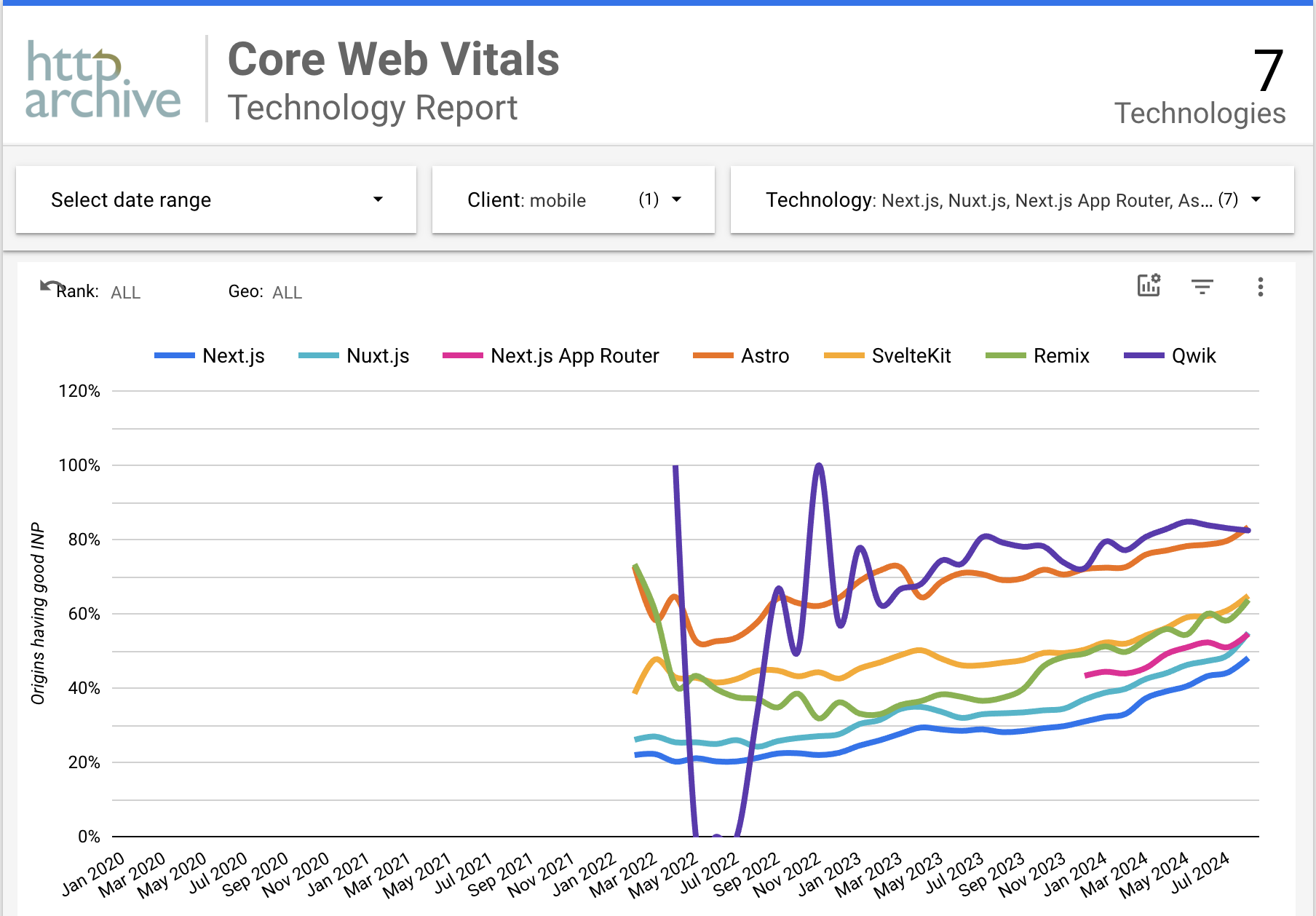
Task: Change the Geo: ALL filter
Action: click(x=265, y=292)
